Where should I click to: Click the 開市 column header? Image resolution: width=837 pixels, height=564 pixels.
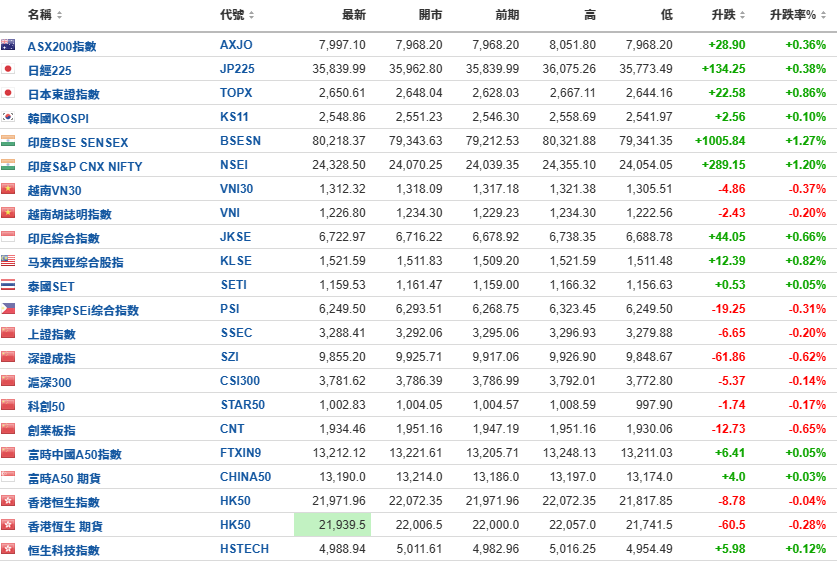[431, 15]
